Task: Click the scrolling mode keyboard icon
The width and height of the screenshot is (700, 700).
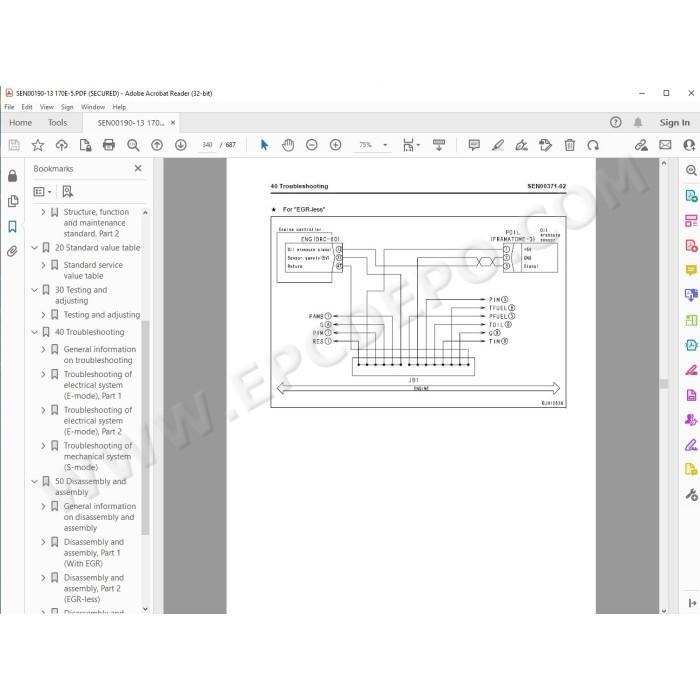Action: [439, 145]
